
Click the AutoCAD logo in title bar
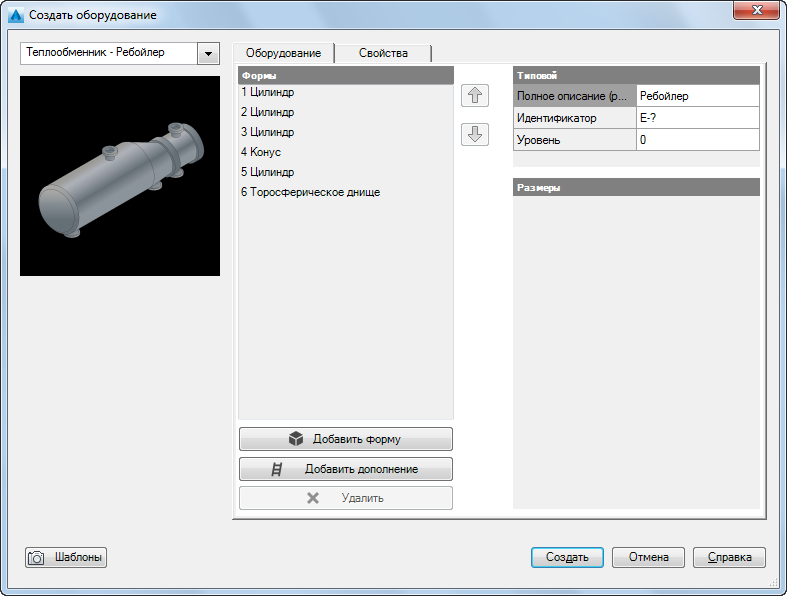[16, 15]
